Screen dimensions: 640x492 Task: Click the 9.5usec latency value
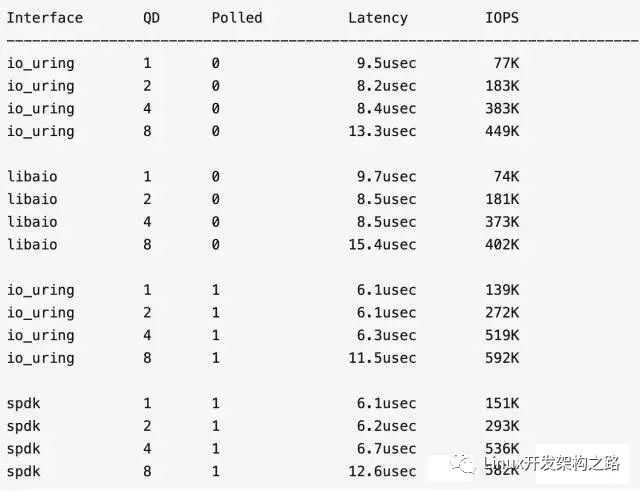click(x=385, y=63)
